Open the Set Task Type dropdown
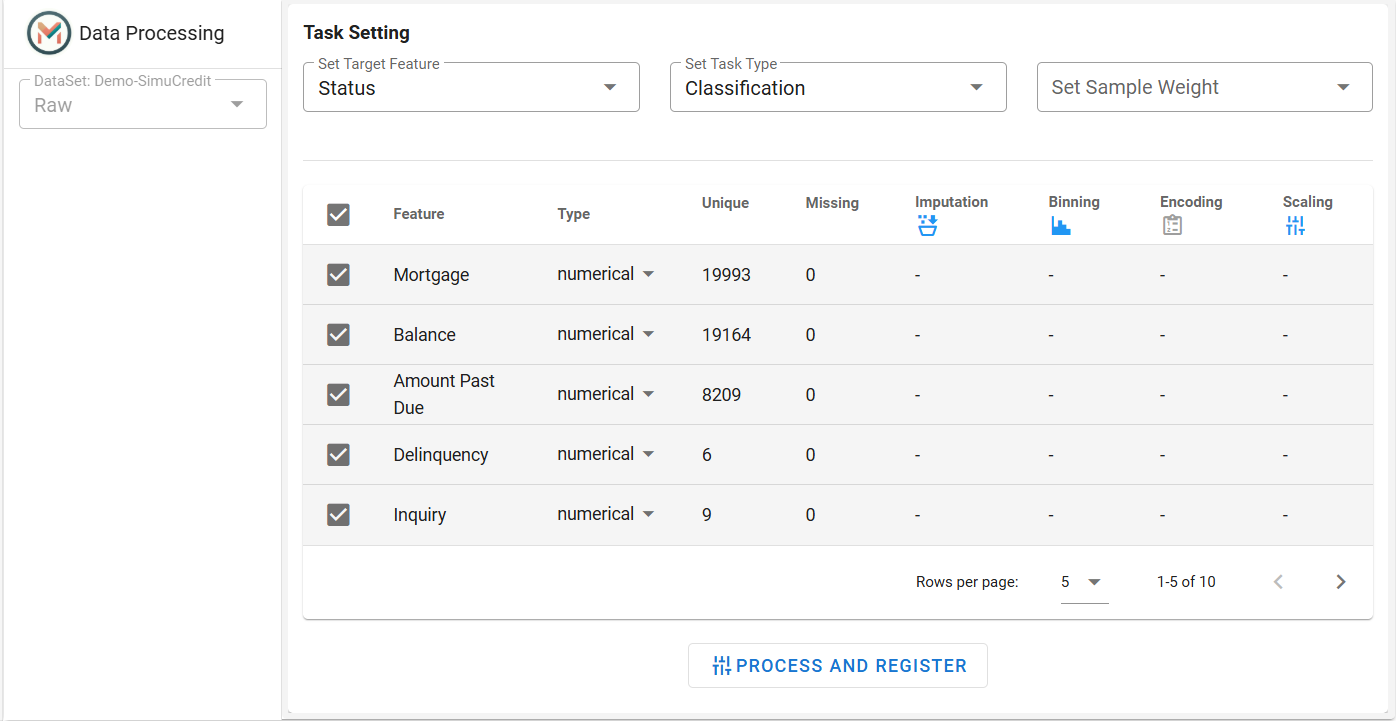The height and width of the screenshot is (721, 1398). 838,87
